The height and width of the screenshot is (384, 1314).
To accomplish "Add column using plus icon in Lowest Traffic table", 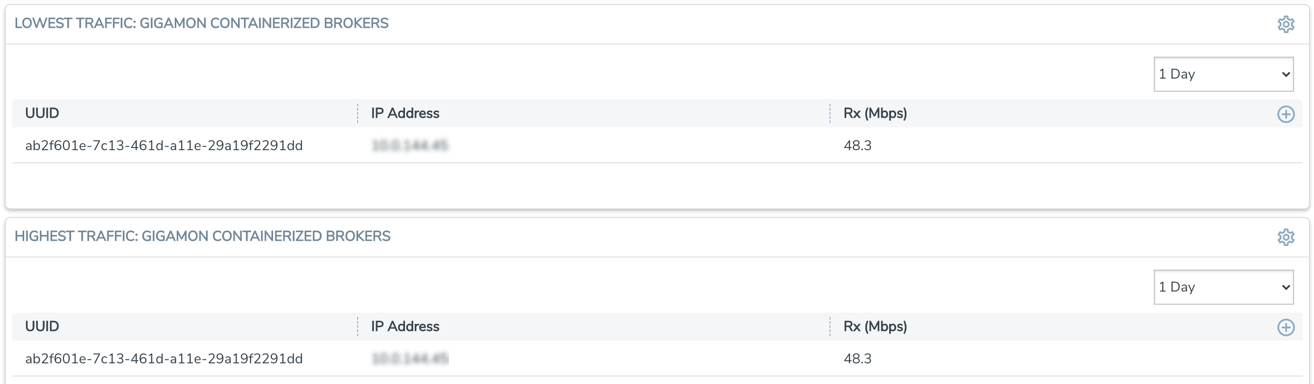I will 1286,114.
